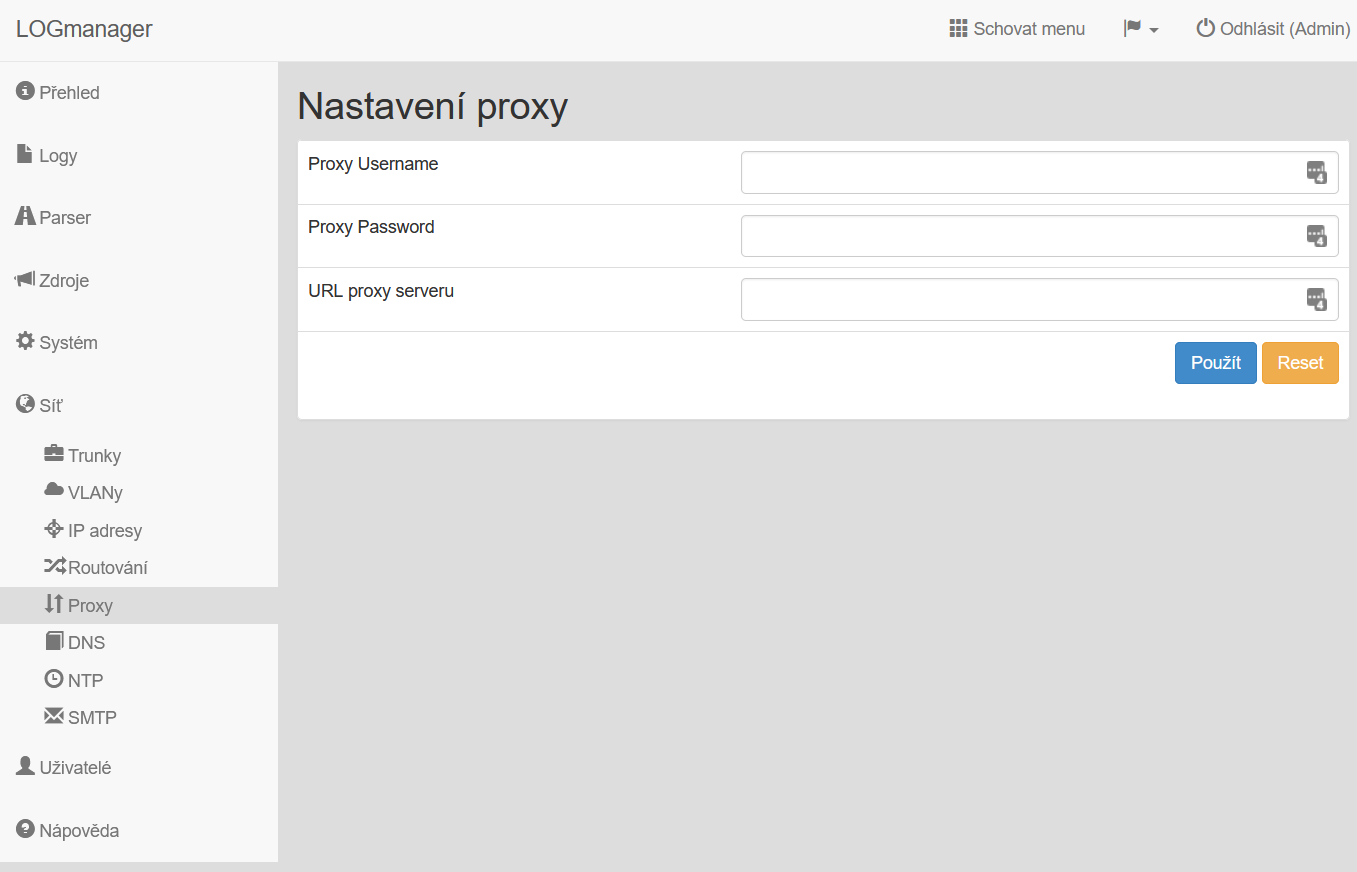Click Schovat menu to hide sidebar
Image resolution: width=1357 pixels, height=872 pixels.
tap(1017, 29)
